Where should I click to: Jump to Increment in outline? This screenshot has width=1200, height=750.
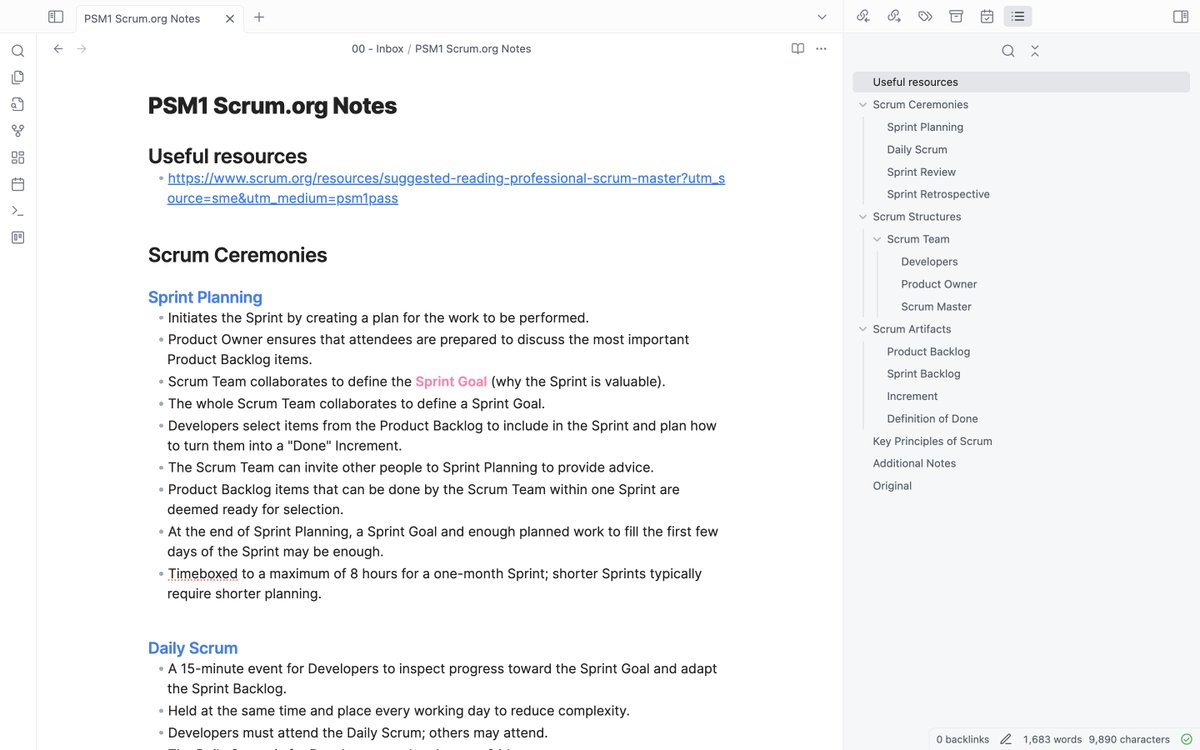pyautogui.click(x=912, y=396)
